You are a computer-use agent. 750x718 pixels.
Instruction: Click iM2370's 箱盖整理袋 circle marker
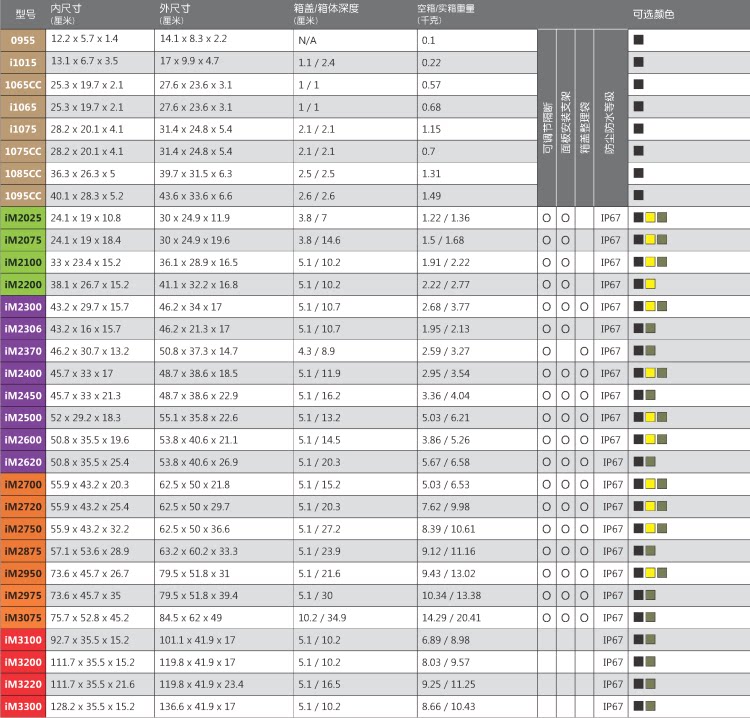click(584, 351)
